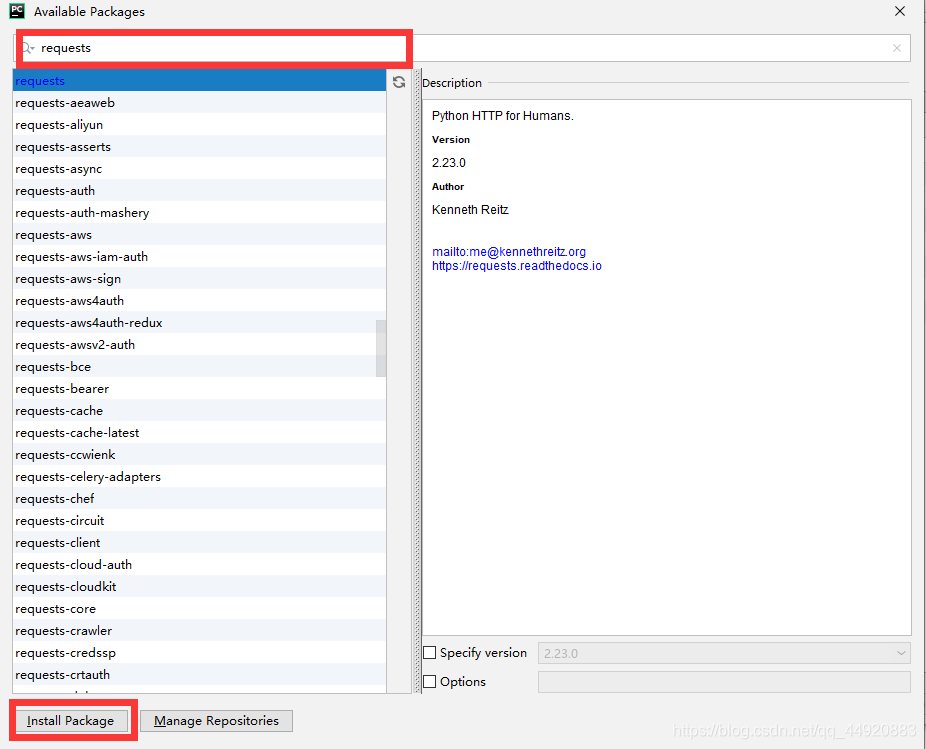Select requests-credssp in the list
Screen dimensions: 926x749
199,653
